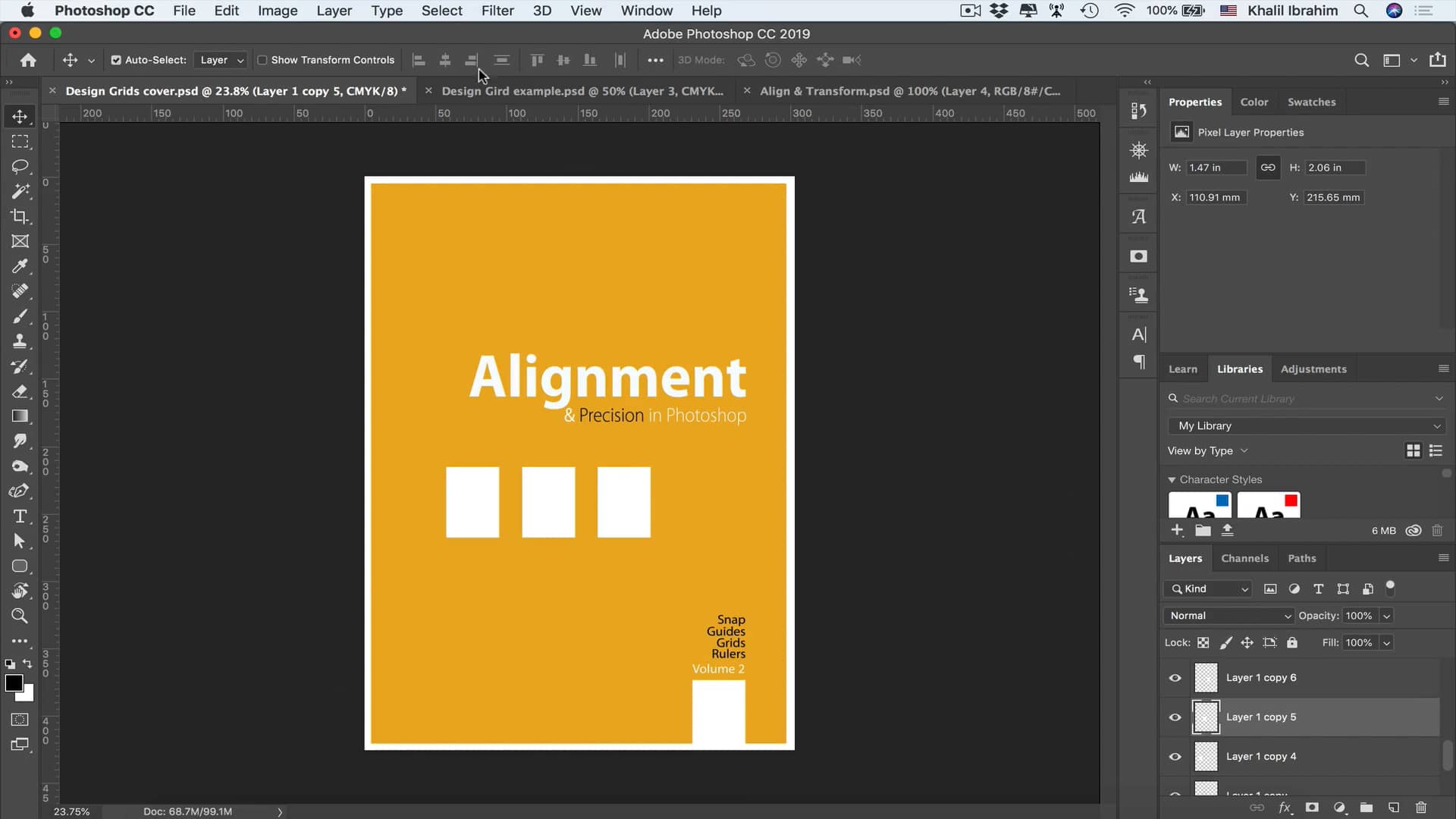Select the Eyedropper tool

pos(20,266)
